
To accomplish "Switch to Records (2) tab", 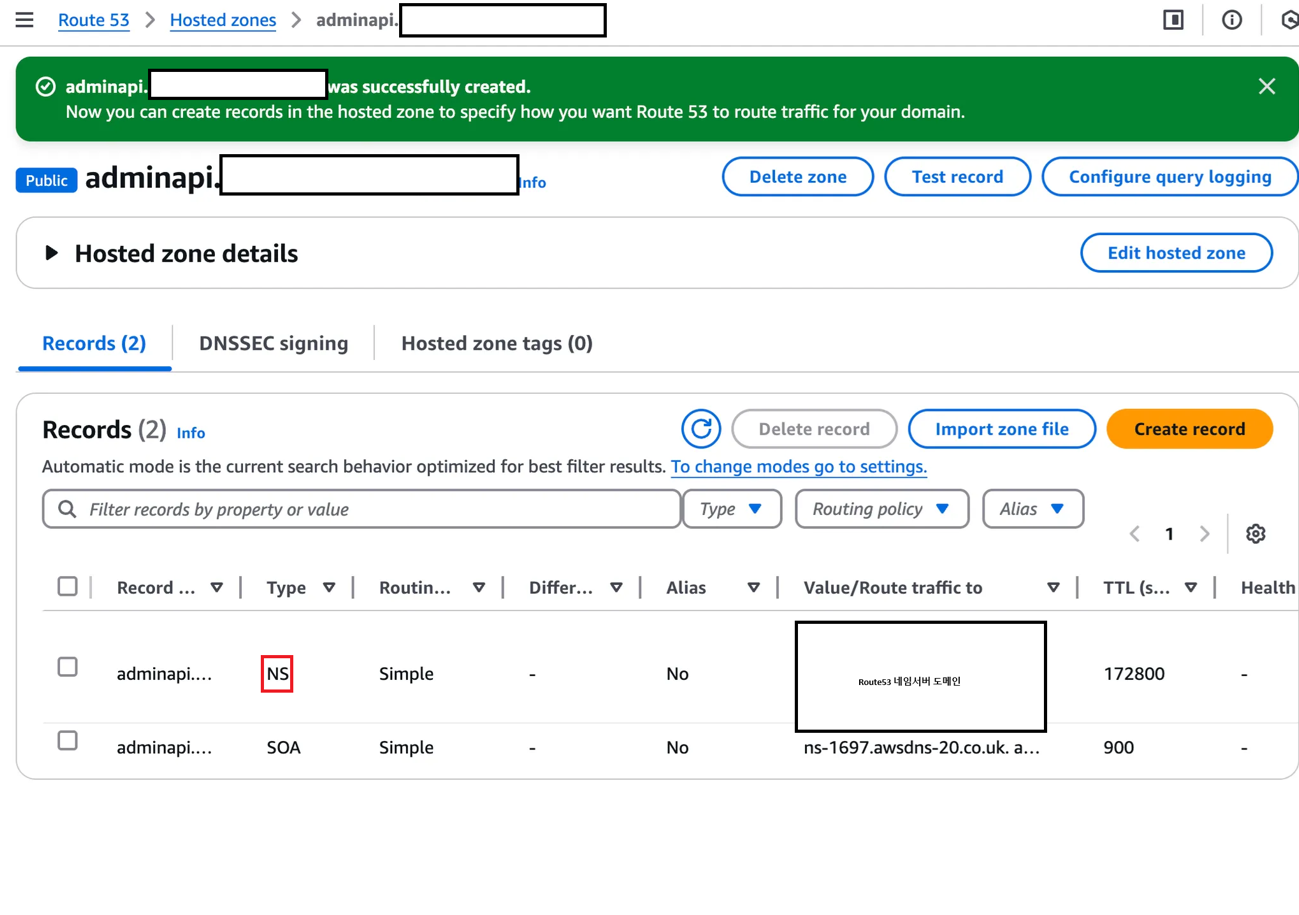I will (x=94, y=343).
